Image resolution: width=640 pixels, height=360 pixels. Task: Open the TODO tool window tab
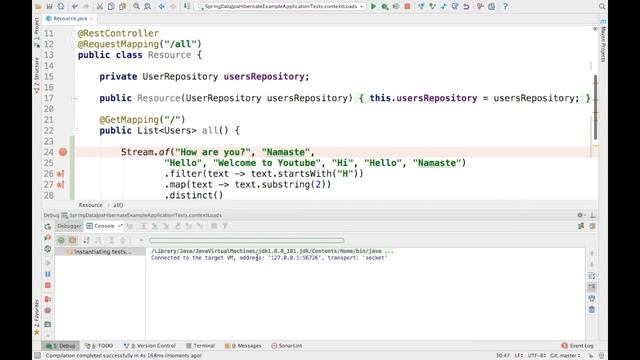[x=99, y=346]
